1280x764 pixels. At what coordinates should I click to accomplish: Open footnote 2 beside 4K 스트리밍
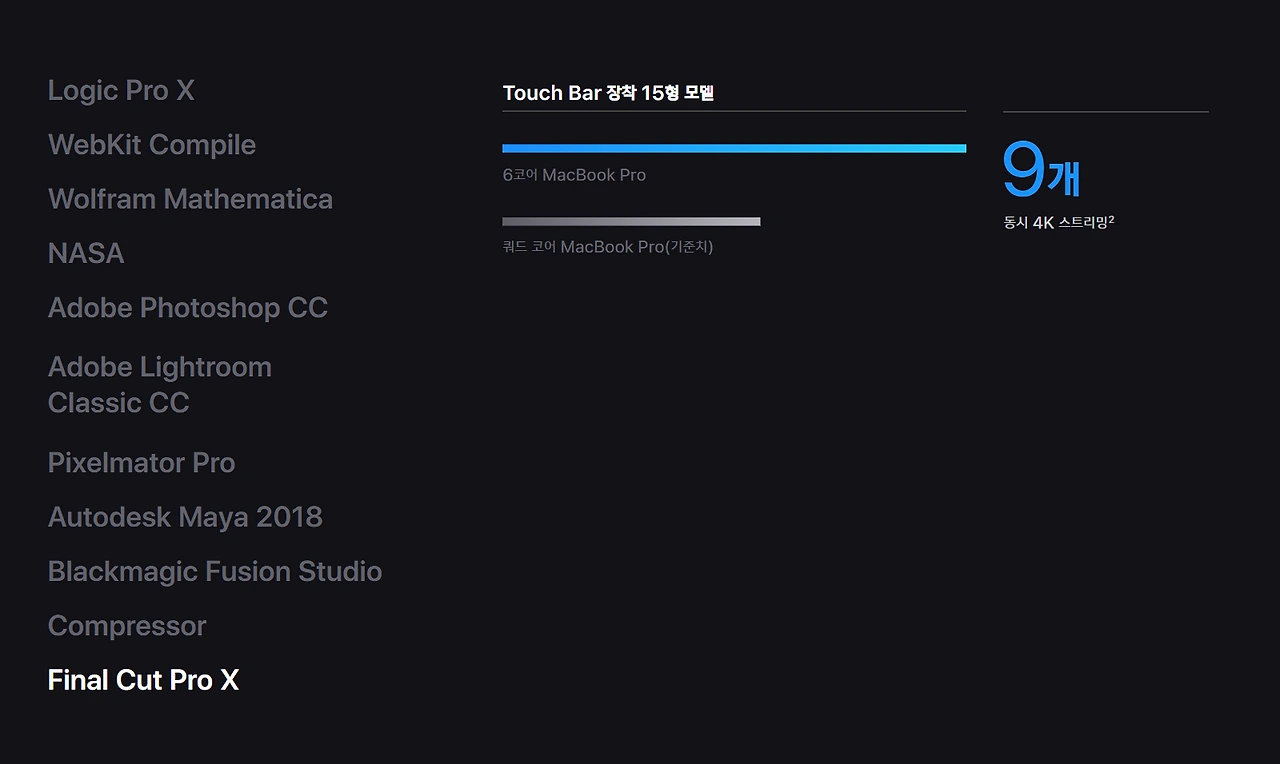[x=1111, y=219]
